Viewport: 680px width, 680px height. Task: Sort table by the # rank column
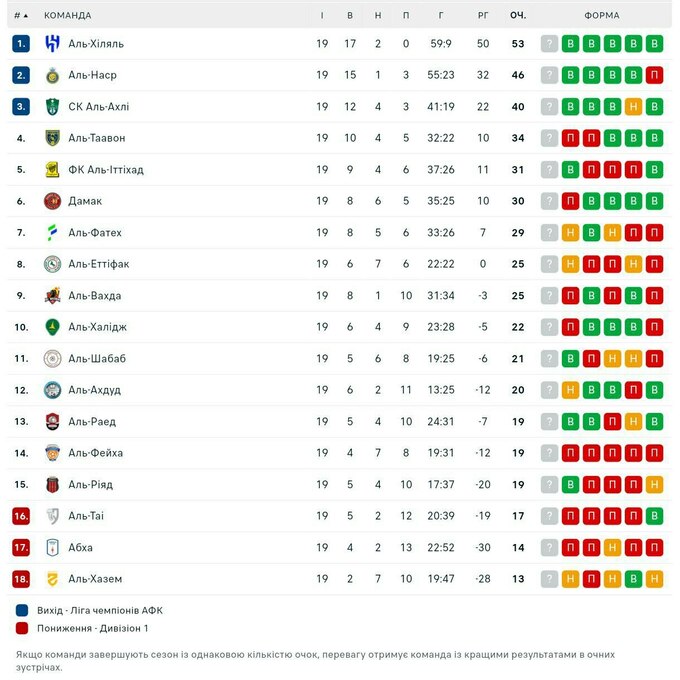pyautogui.click(x=21, y=15)
